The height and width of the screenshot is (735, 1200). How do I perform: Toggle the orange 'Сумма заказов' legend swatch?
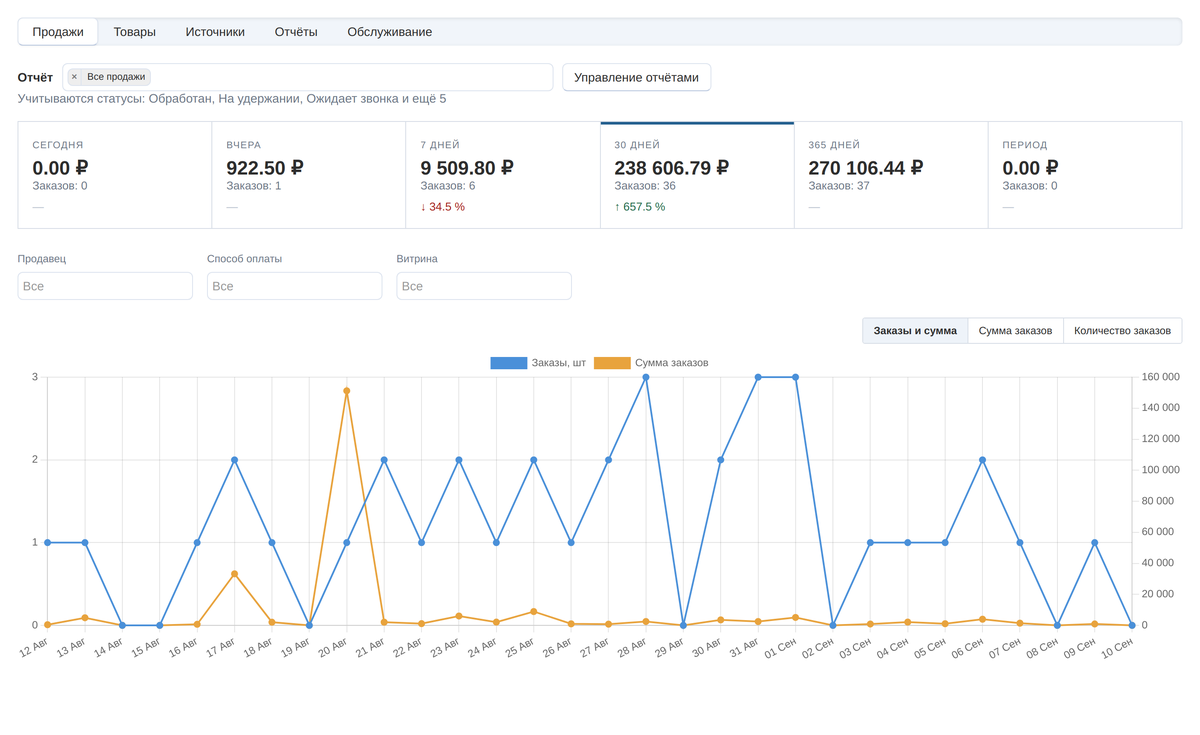tap(612, 363)
